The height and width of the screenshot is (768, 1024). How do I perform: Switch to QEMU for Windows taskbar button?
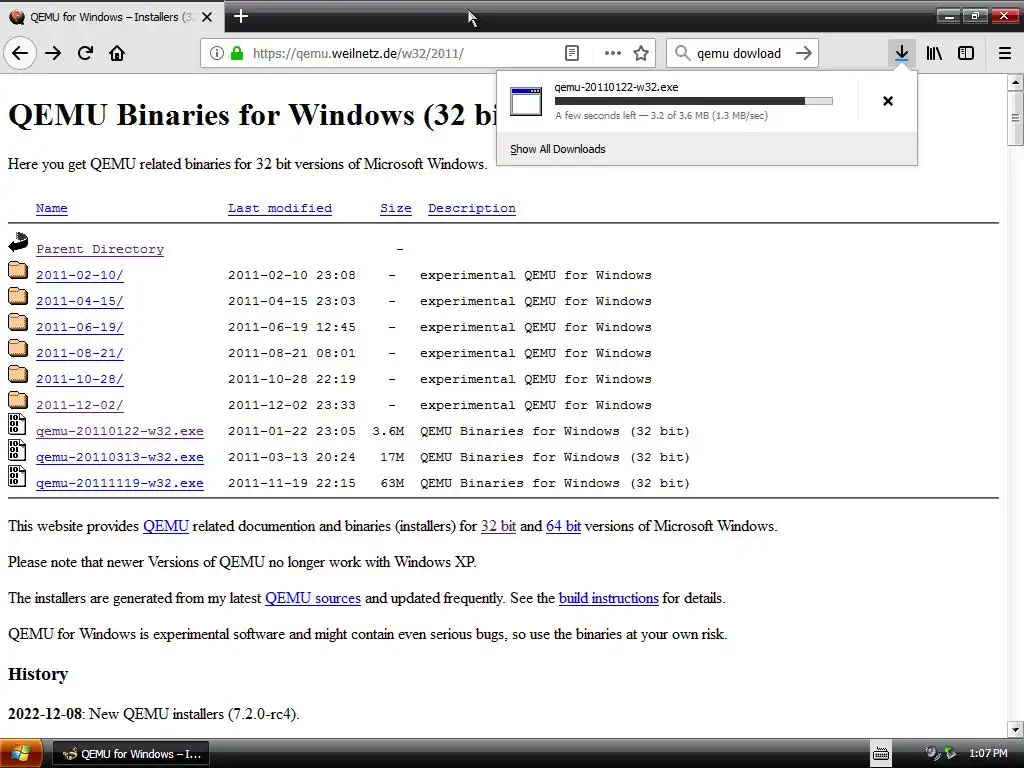pos(131,754)
